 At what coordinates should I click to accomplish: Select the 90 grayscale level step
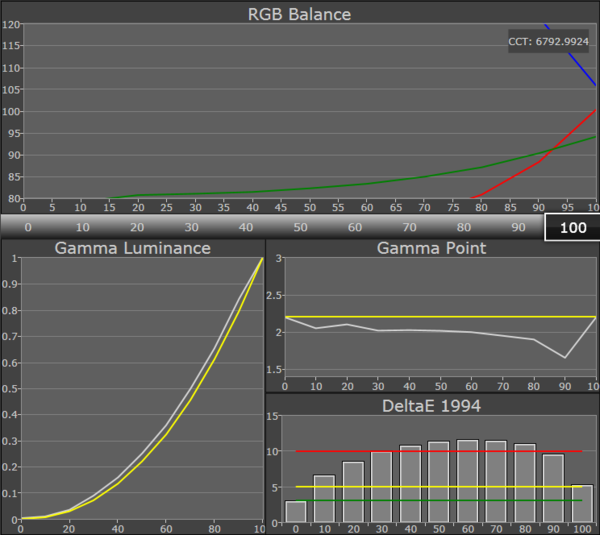click(518, 227)
